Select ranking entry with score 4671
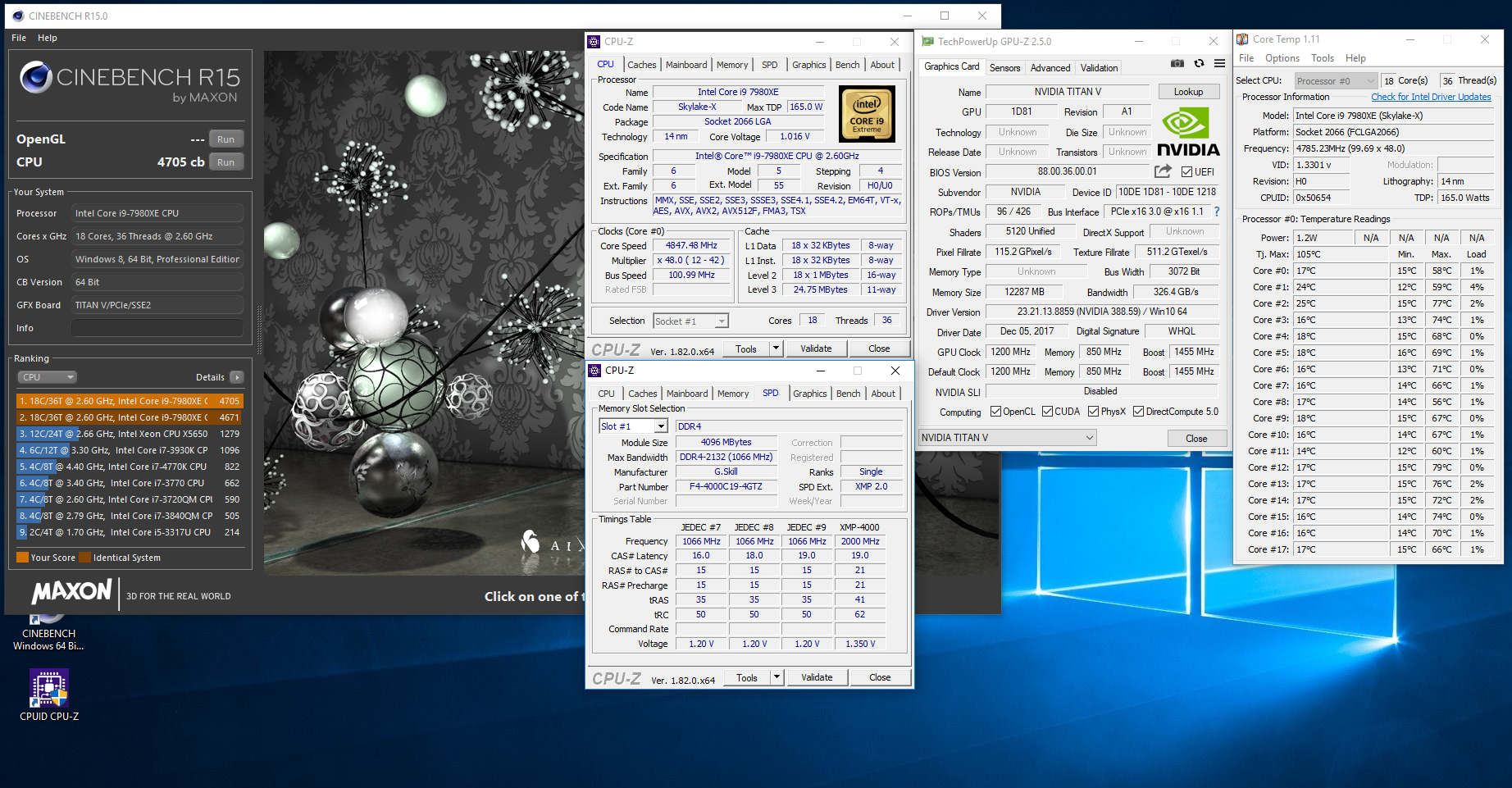Screen dimensions: 1512x788 [130, 417]
